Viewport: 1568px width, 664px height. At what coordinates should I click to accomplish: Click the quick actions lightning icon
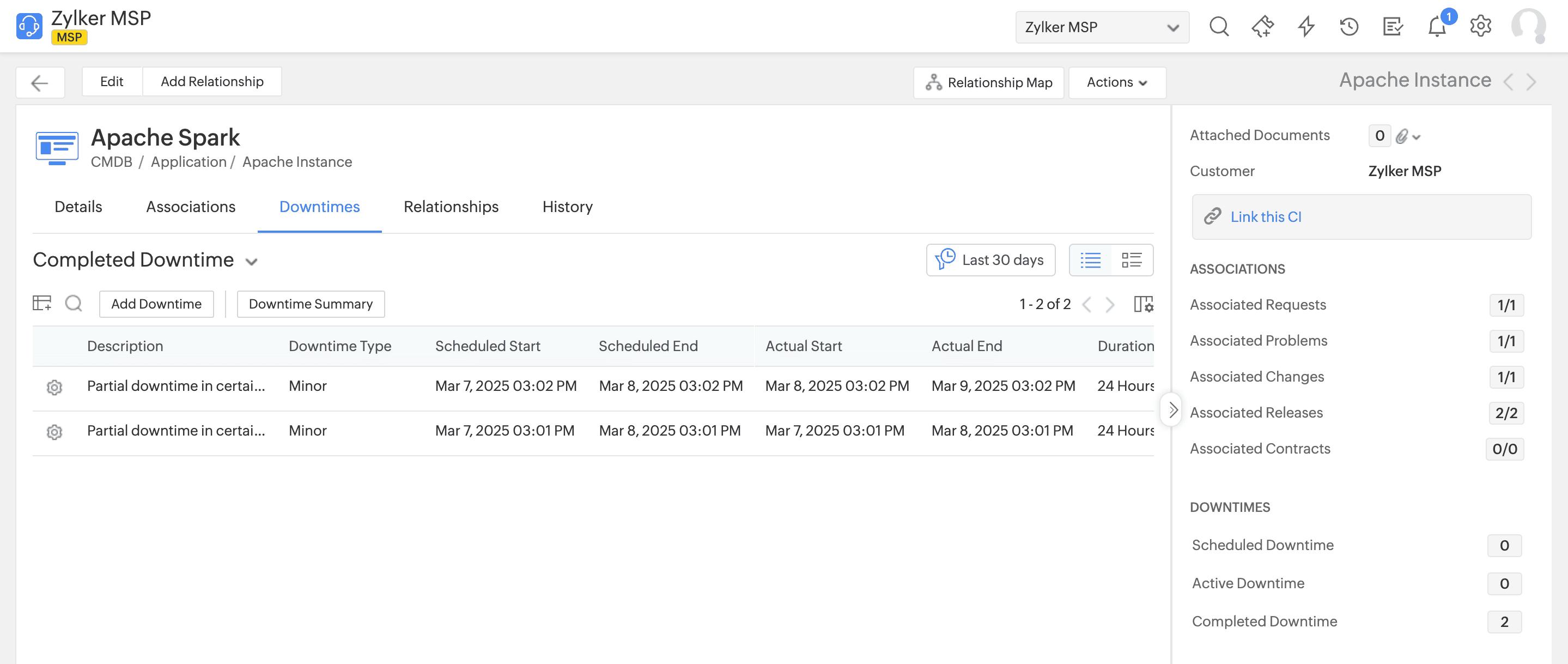click(x=1305, y=26)
